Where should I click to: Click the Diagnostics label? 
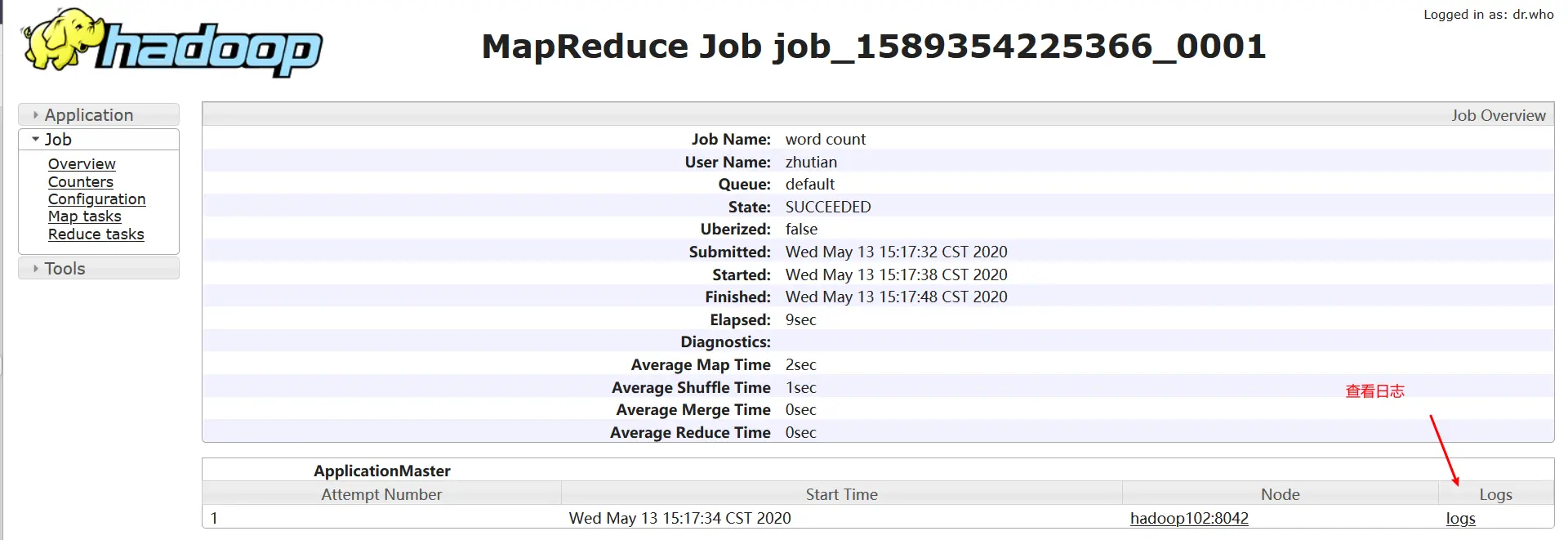726,341
